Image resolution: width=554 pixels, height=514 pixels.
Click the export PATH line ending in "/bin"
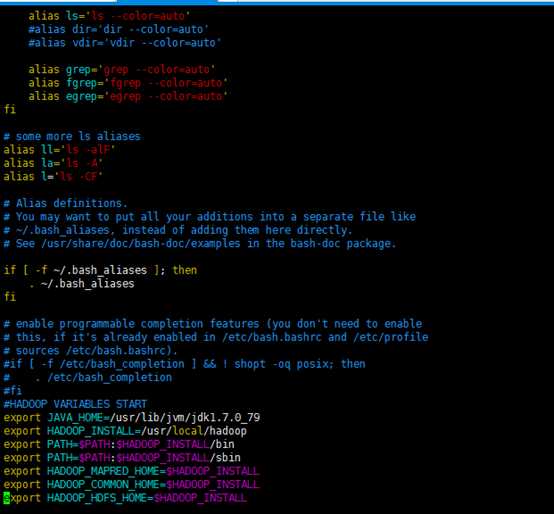click(119, 444)
